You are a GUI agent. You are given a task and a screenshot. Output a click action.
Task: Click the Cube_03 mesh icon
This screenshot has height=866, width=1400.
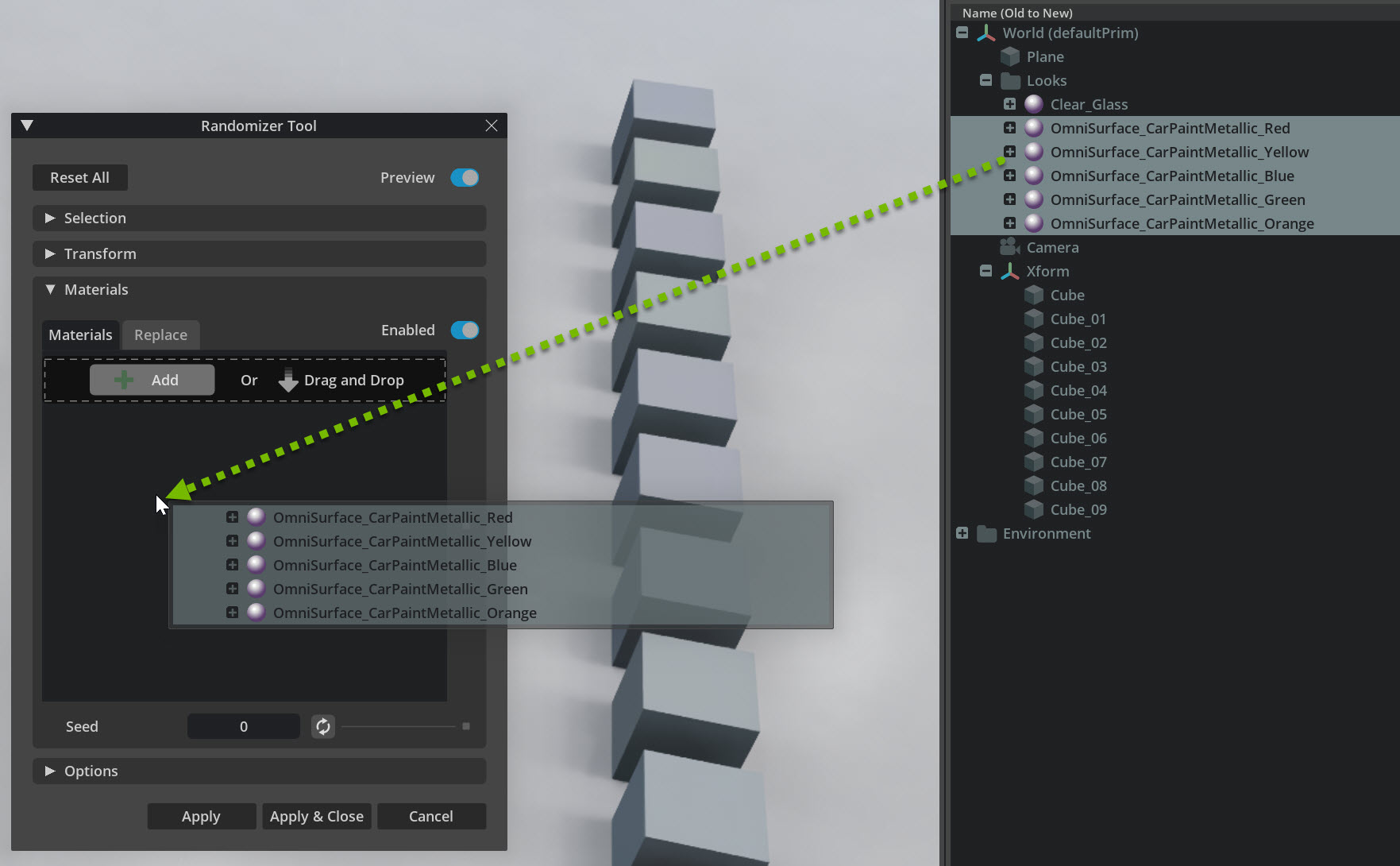(x=1034, y=367)
